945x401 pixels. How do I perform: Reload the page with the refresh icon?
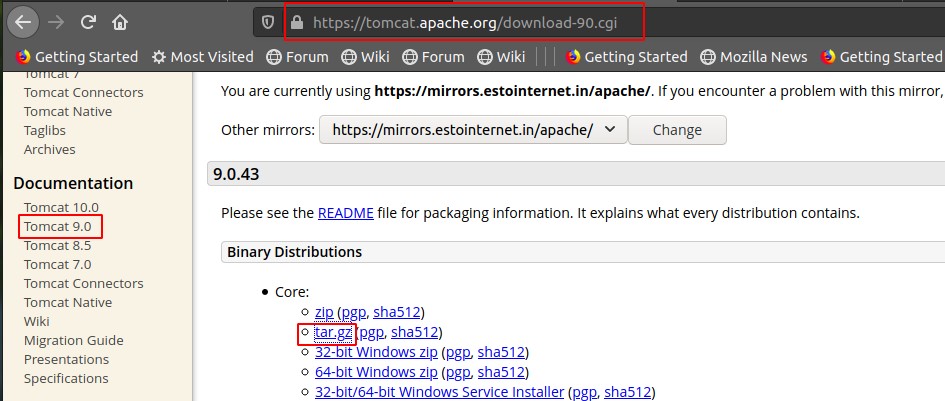point(89,21)
